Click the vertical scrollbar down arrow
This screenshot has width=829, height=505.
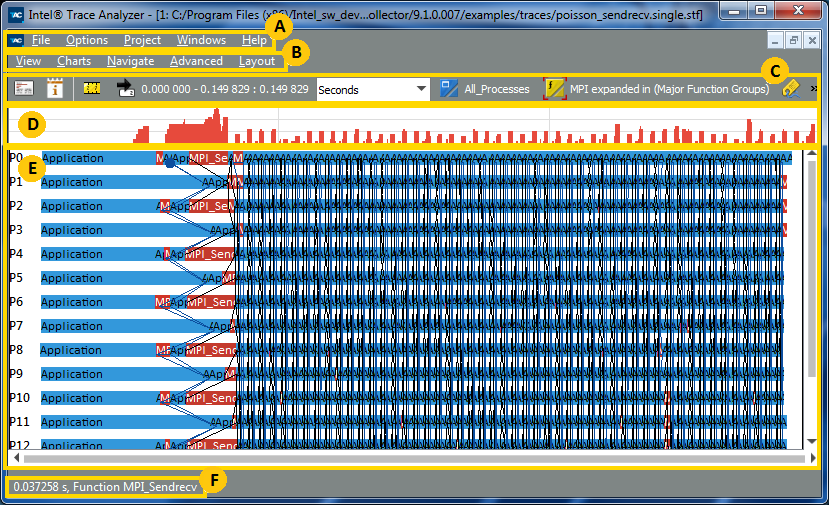tap(812, 441)
